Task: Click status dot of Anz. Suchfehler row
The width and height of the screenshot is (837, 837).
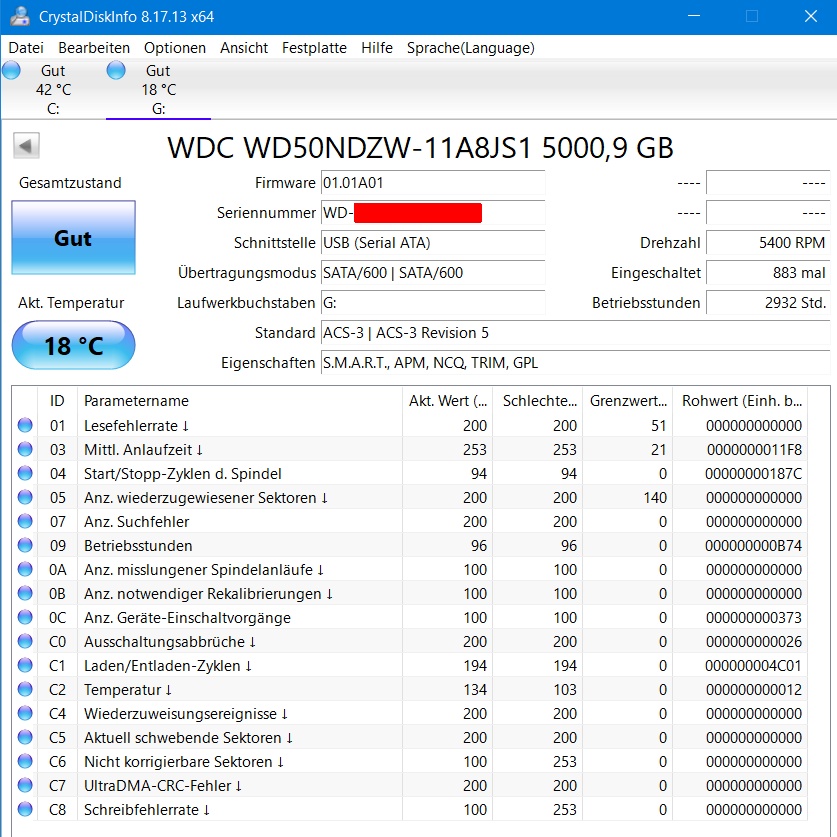Action: pos(25,521)
